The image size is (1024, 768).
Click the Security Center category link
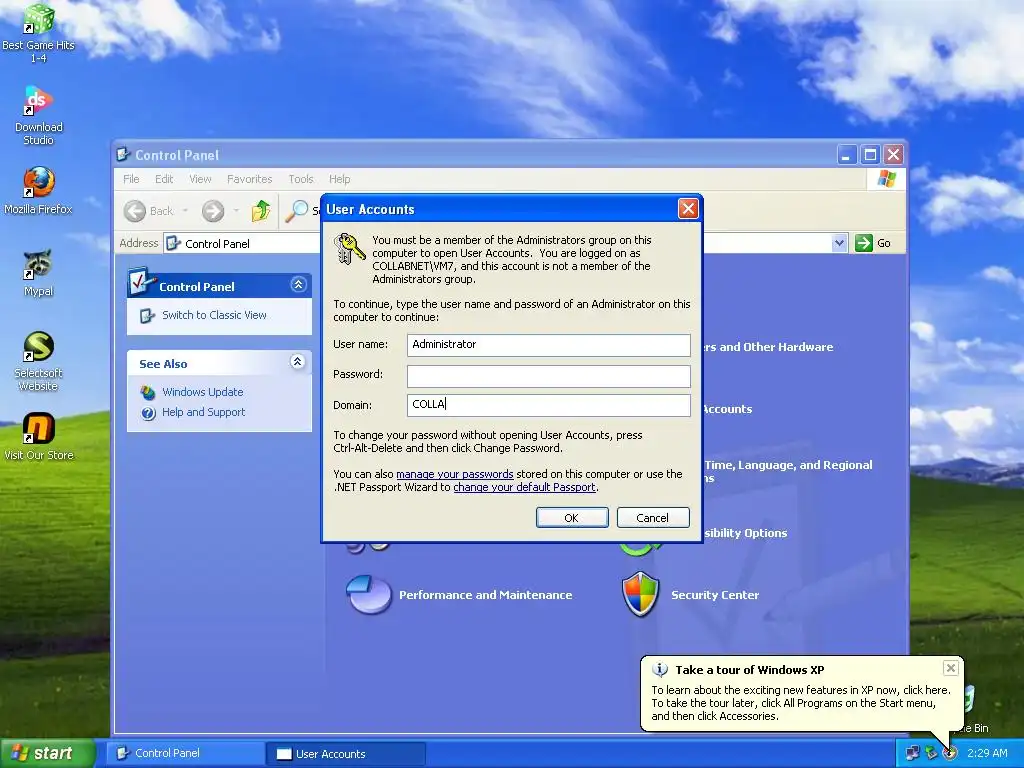(x=715, y=595)
